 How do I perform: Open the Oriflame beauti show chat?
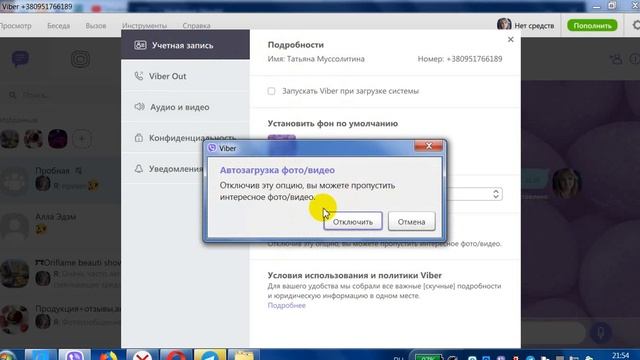[x=60, y=272]
